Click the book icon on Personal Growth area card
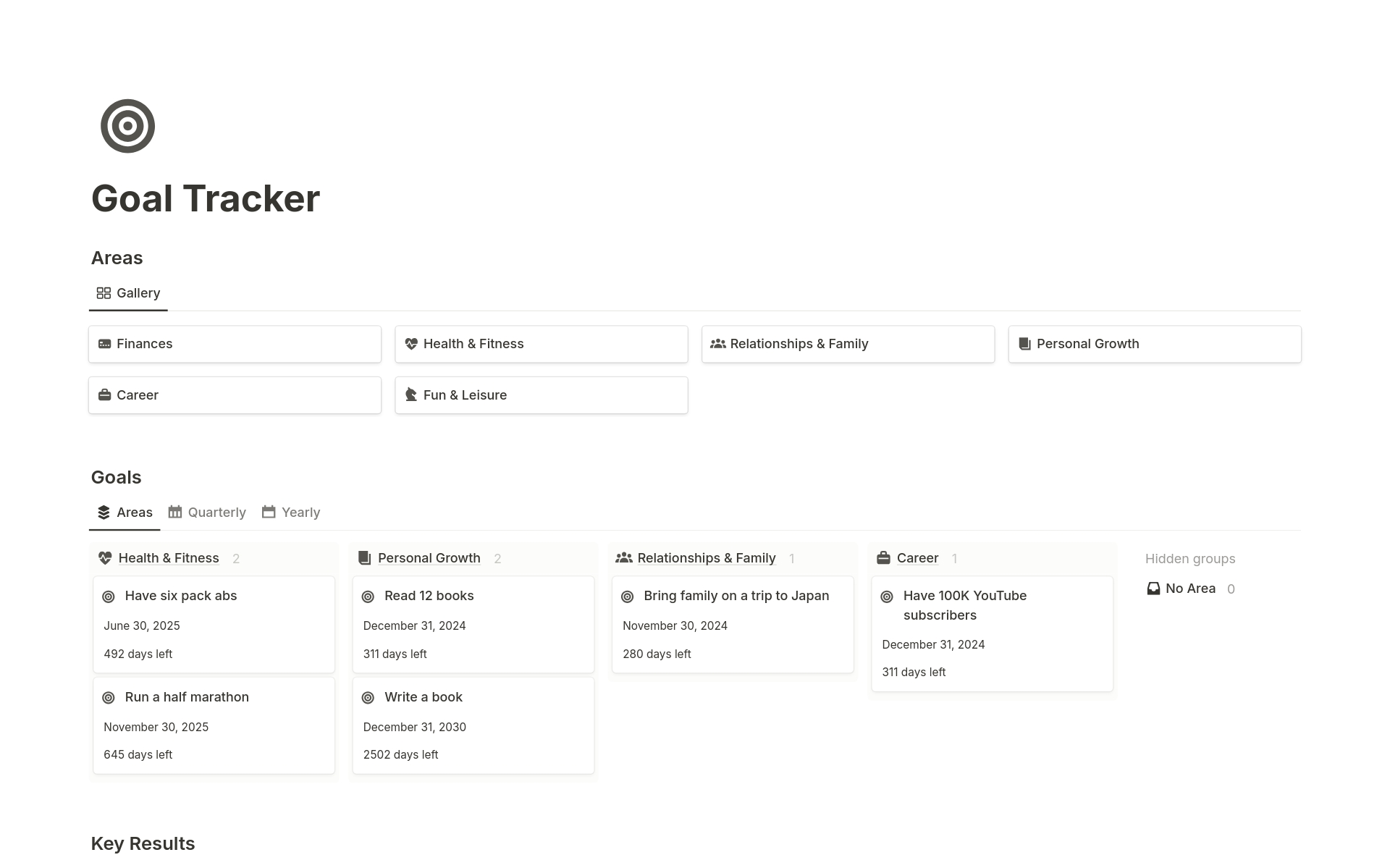The image size is (1390, 868). click(x=1024, y=344)
